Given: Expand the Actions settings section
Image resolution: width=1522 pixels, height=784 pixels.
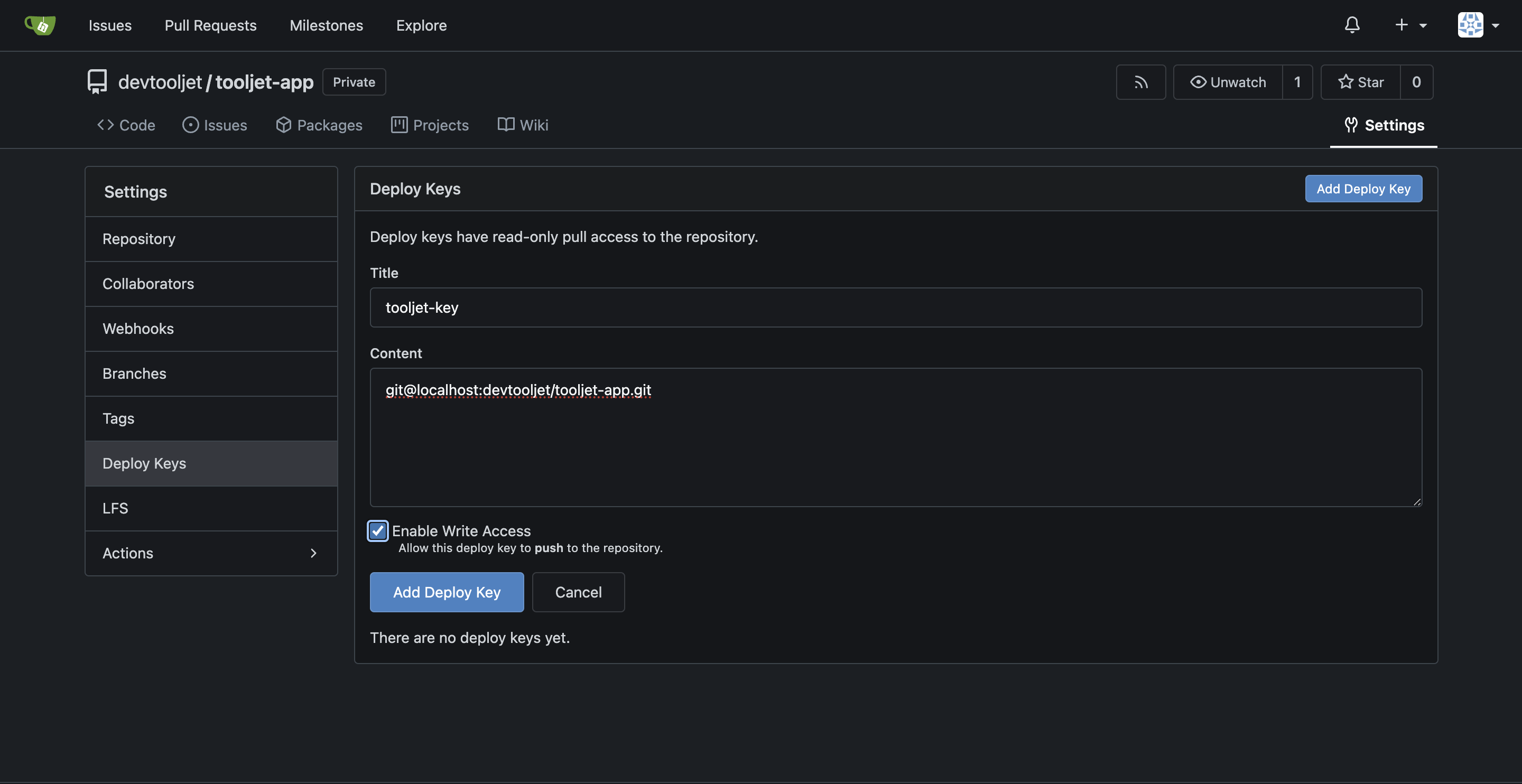Looking at the screenshot, I should coord(211,553).
